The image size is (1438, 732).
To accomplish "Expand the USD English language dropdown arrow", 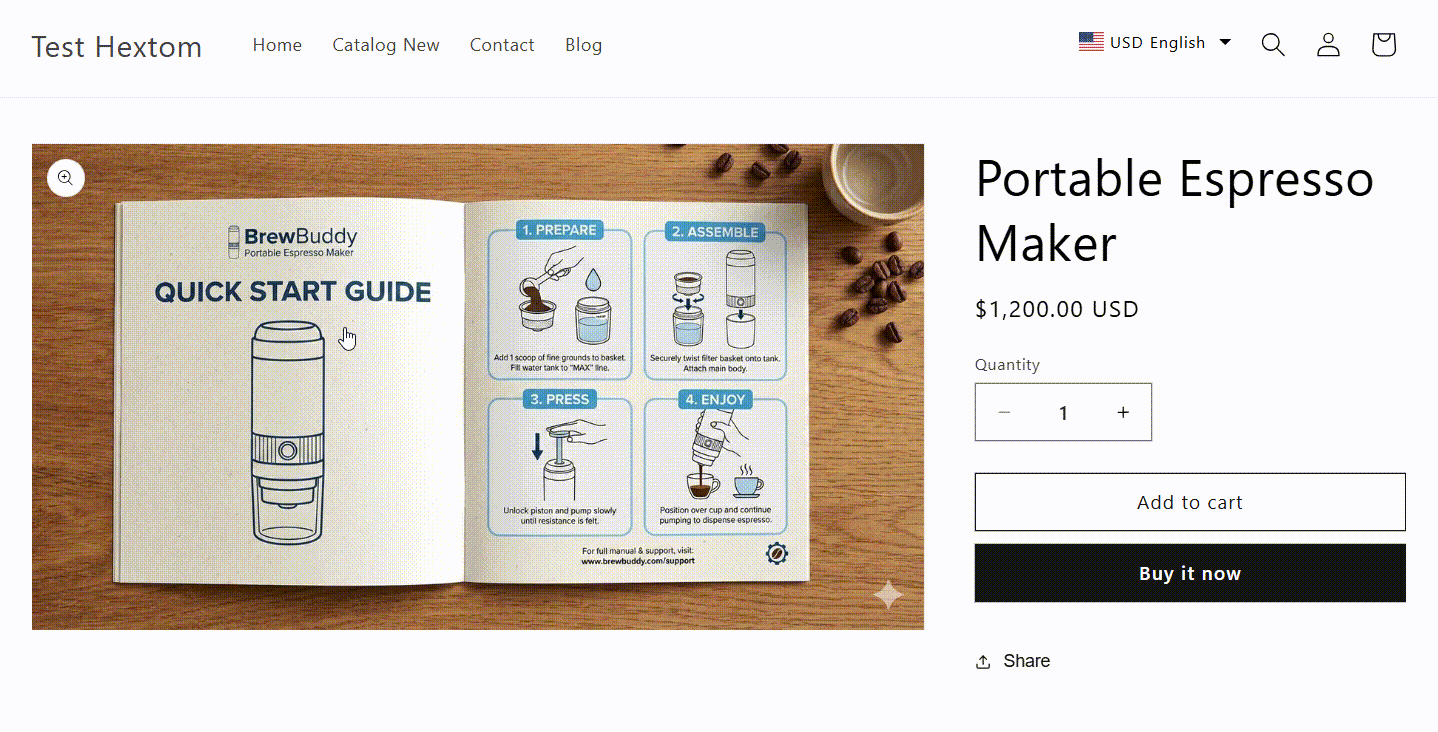I will (x=1225, y=42).
